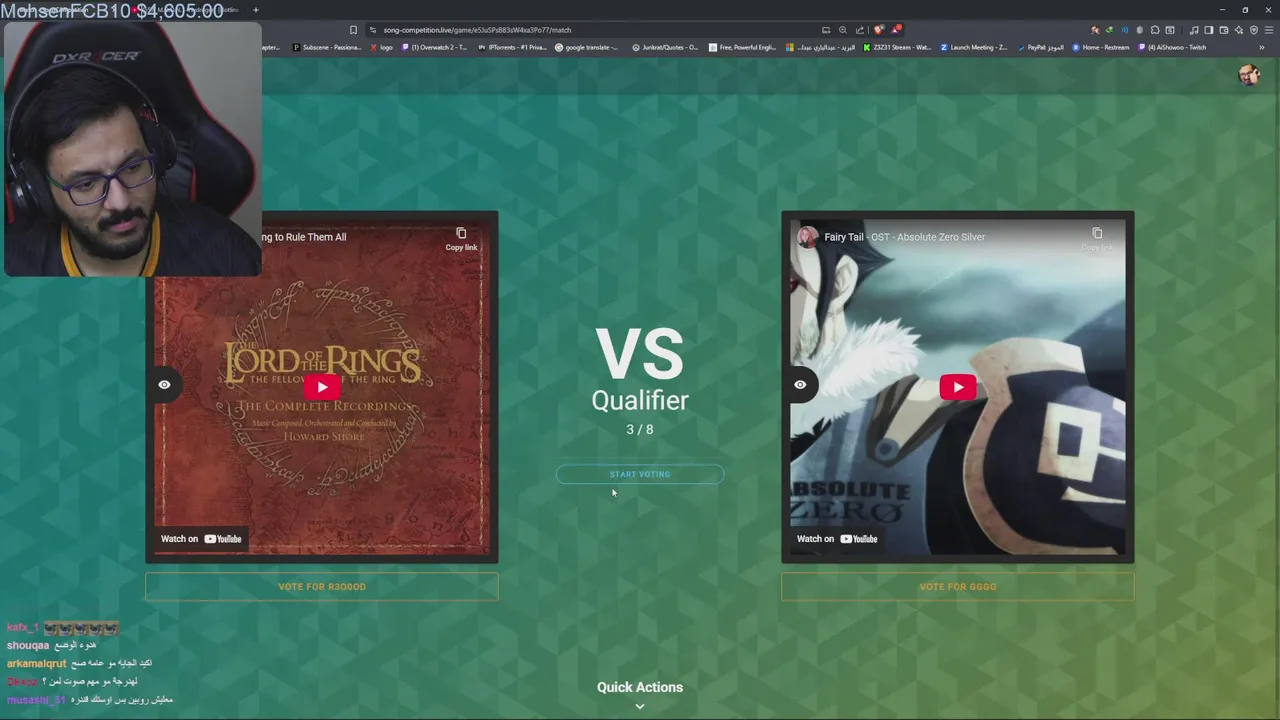
Task: Play the Fairy Tail Absolute Zero video
Action: pos(958,387)
